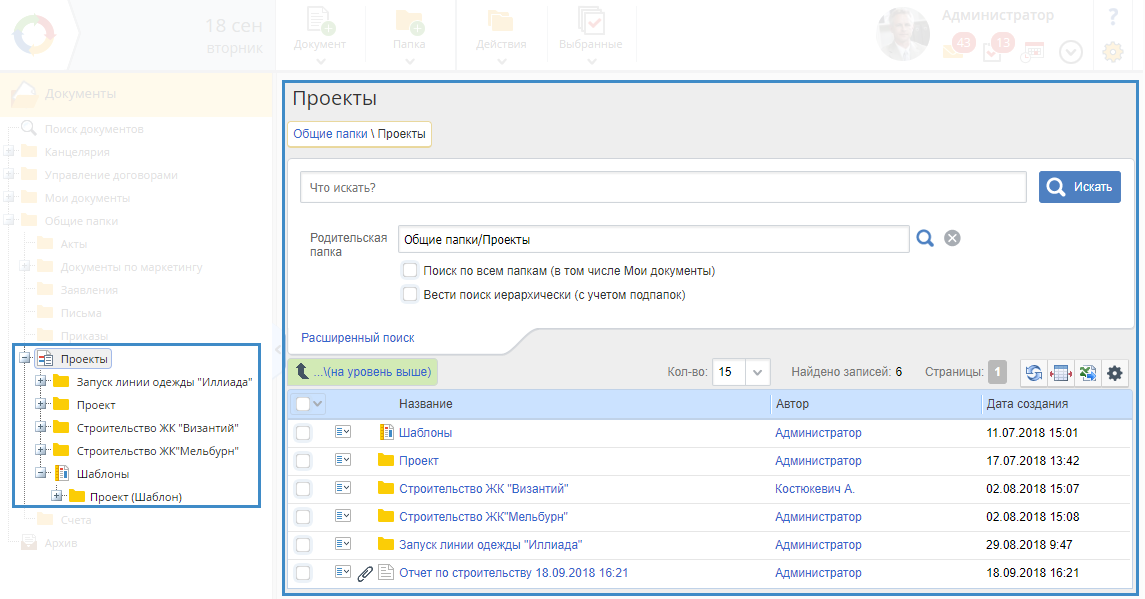Open the Документ toolbar menu

(x=320, y=35)
